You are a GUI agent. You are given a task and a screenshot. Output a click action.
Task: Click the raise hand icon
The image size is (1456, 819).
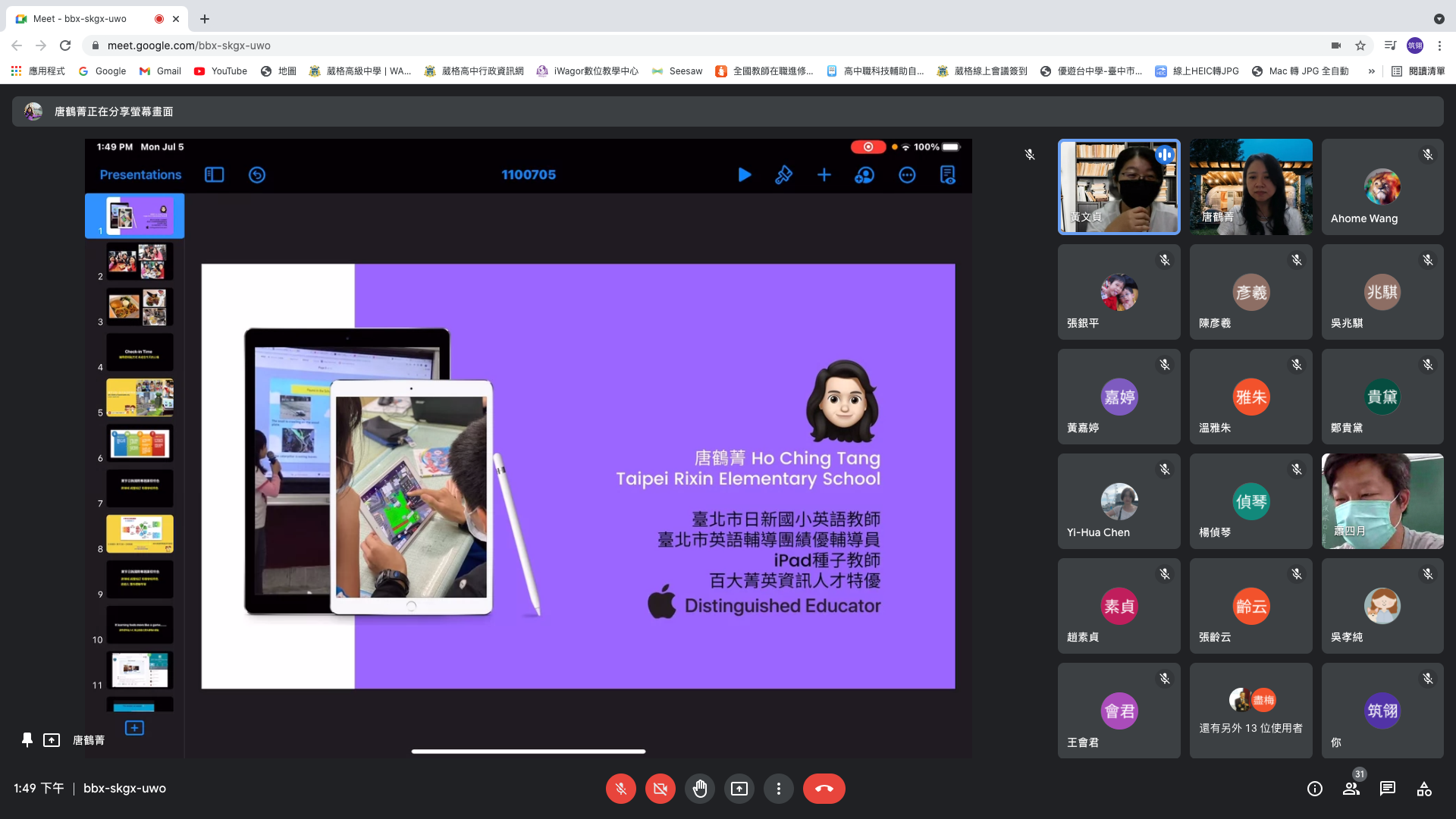699,789
